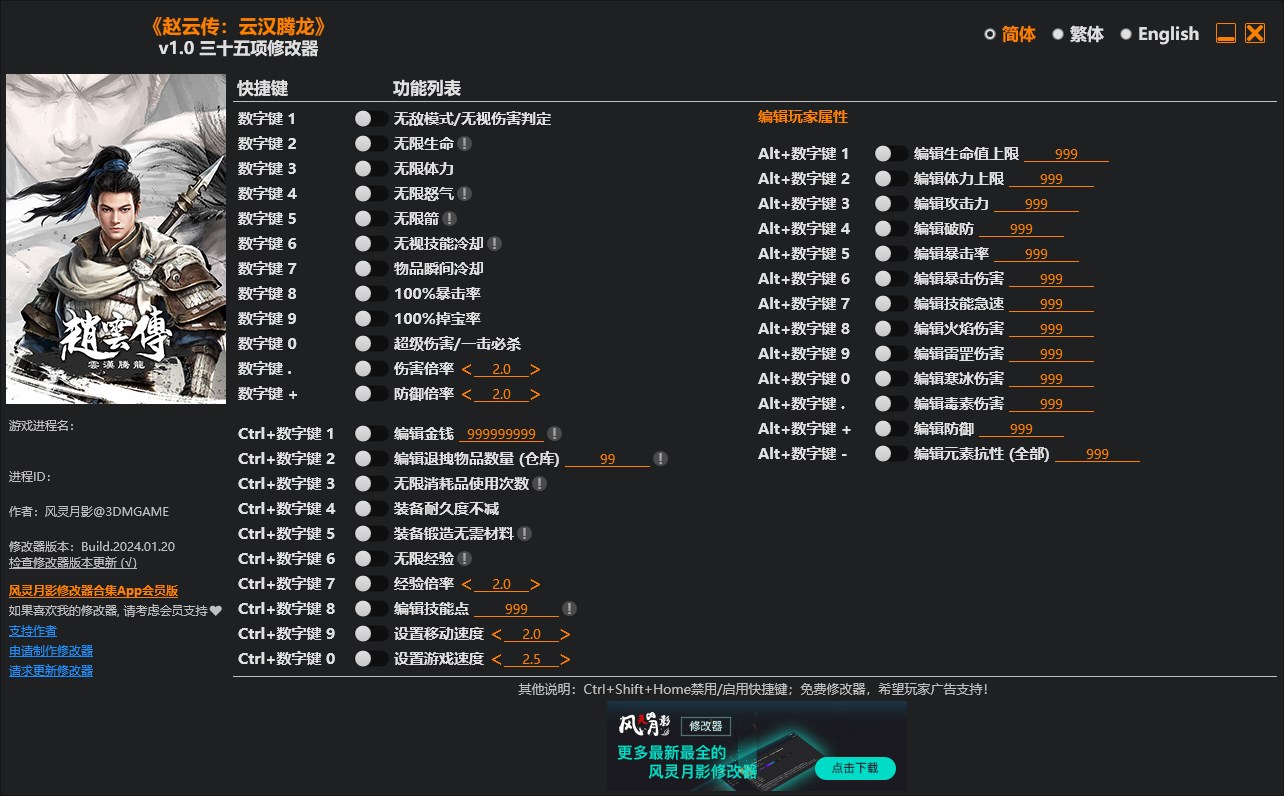1284x796 pixels.
Task: Click 编辑防御 value field
Action: point(1021,429)
